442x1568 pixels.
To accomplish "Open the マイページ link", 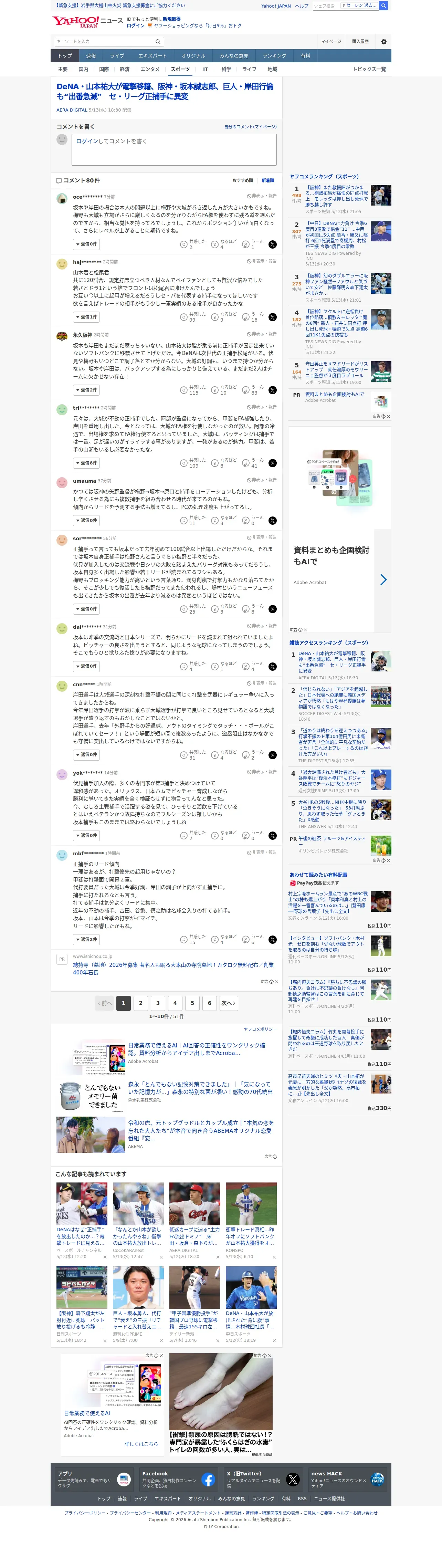I will (x=331, y=41).
